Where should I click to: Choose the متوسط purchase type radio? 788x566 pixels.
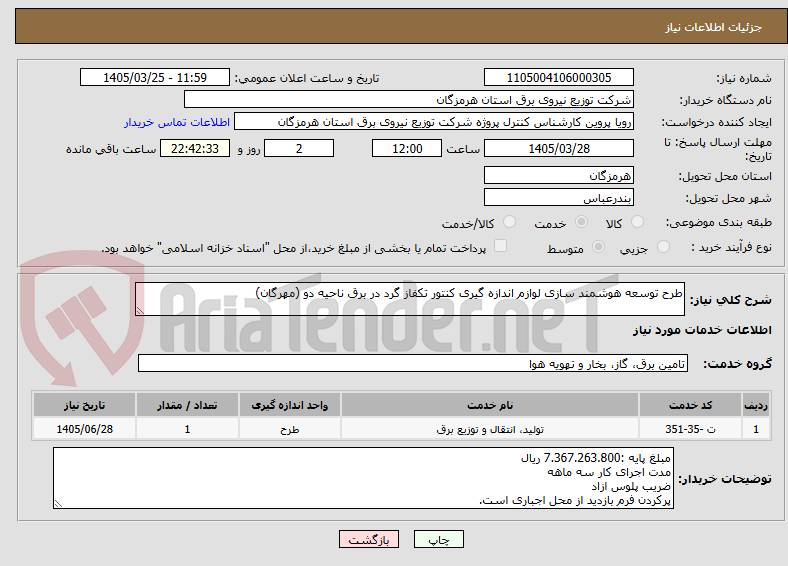[x=598, y=247]
